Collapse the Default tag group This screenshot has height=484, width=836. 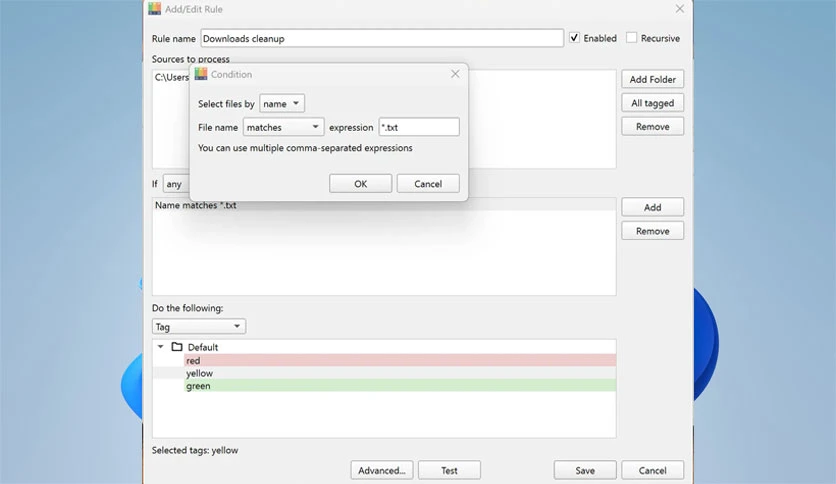coord(160,346)
